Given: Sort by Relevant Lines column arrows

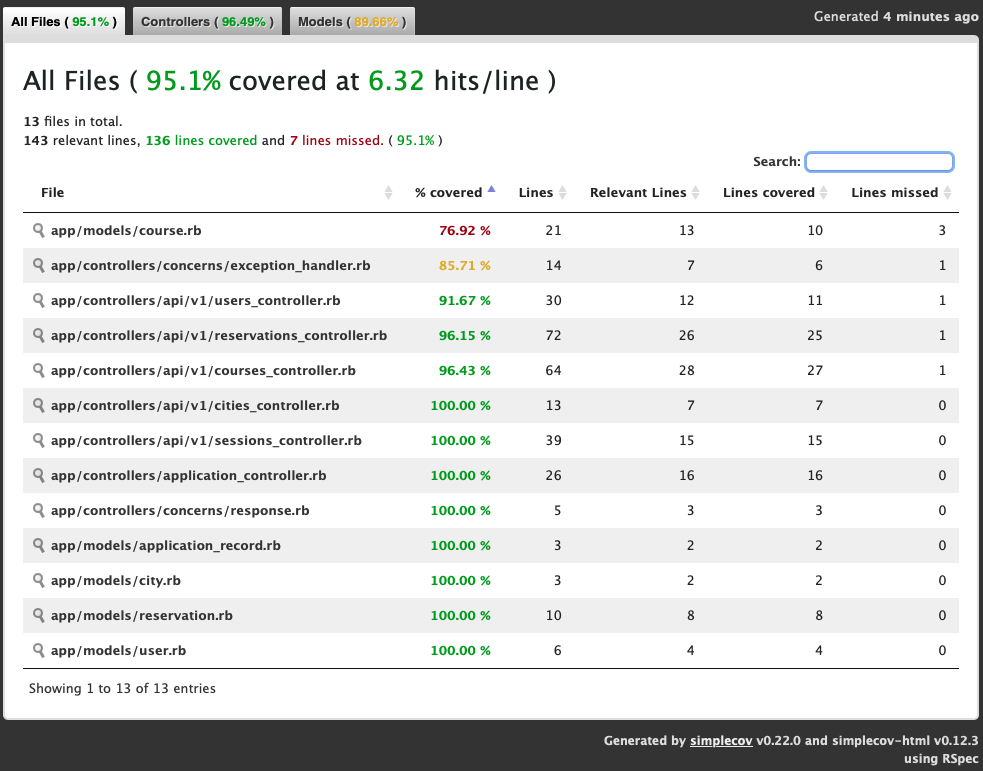Looking at the screenshot, I should tap(695, 192).
